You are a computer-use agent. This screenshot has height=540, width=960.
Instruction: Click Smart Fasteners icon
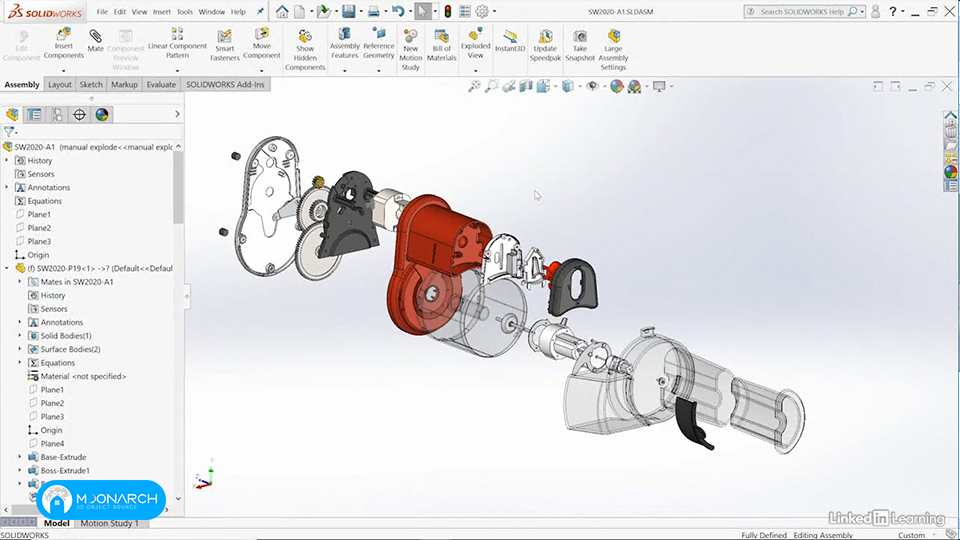coord(225,45)
